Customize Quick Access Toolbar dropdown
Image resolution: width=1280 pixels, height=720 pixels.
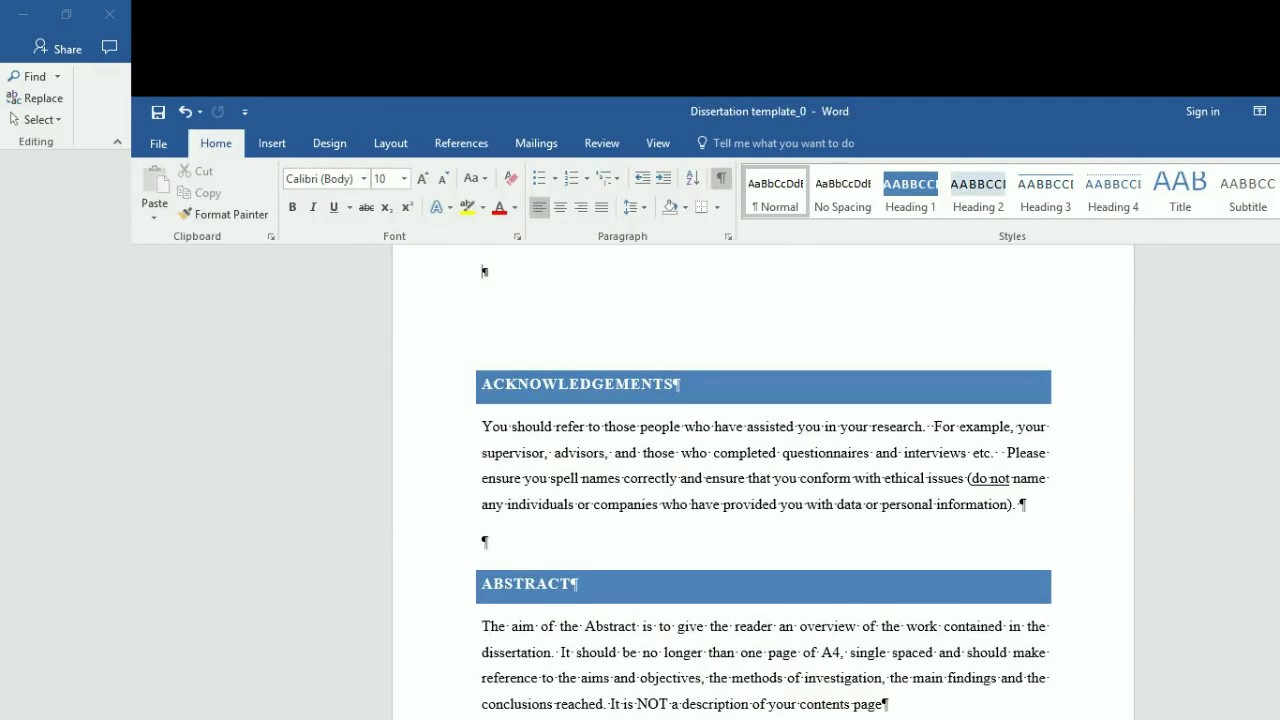coord(245,112)
